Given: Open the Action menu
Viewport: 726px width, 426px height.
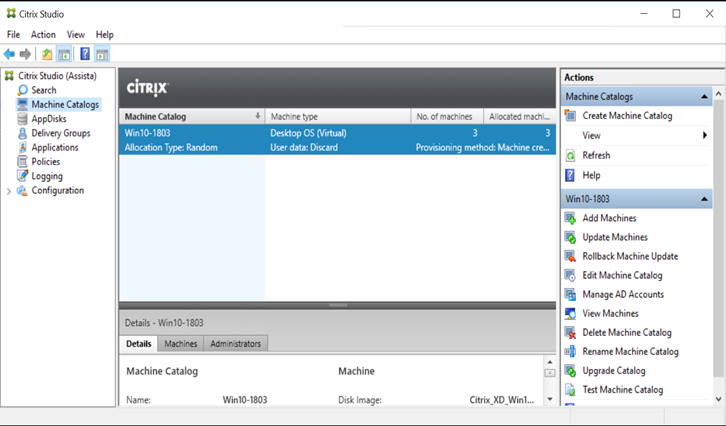Looking at the screenshot, I should (43, 35).
